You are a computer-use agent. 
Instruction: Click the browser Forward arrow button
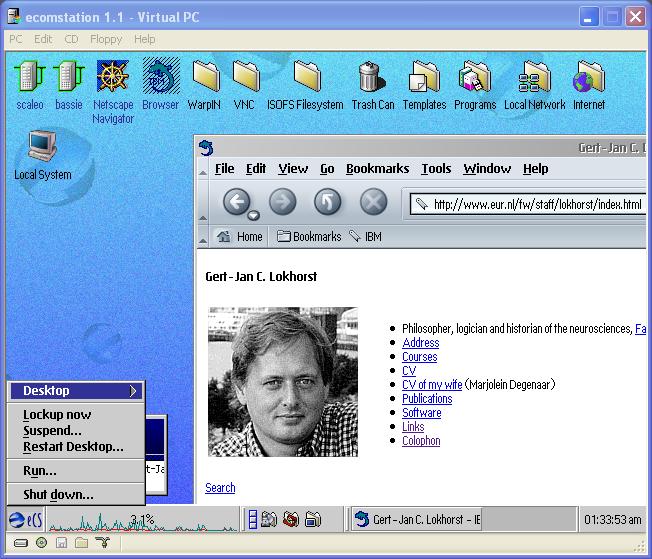pos(283,202)
